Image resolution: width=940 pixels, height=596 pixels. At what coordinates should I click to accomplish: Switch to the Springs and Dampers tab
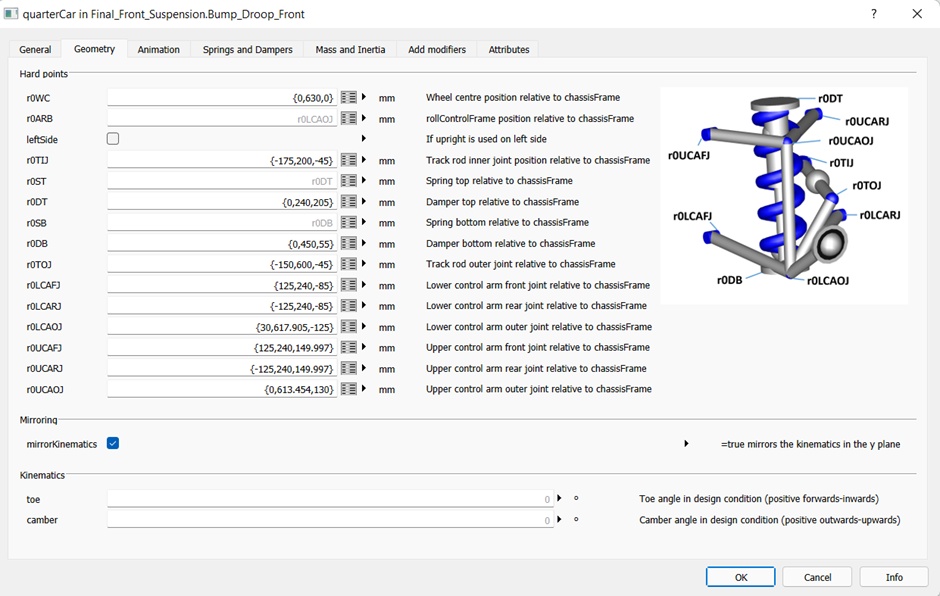tap(247, 49)
